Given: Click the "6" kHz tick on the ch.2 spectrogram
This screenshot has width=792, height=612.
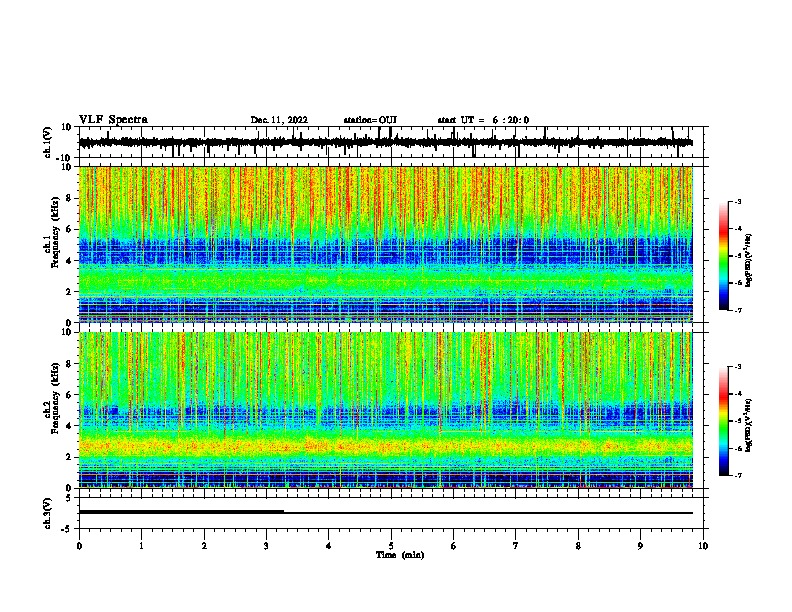Looking at the screenshot, I should (x=69, y=394).
